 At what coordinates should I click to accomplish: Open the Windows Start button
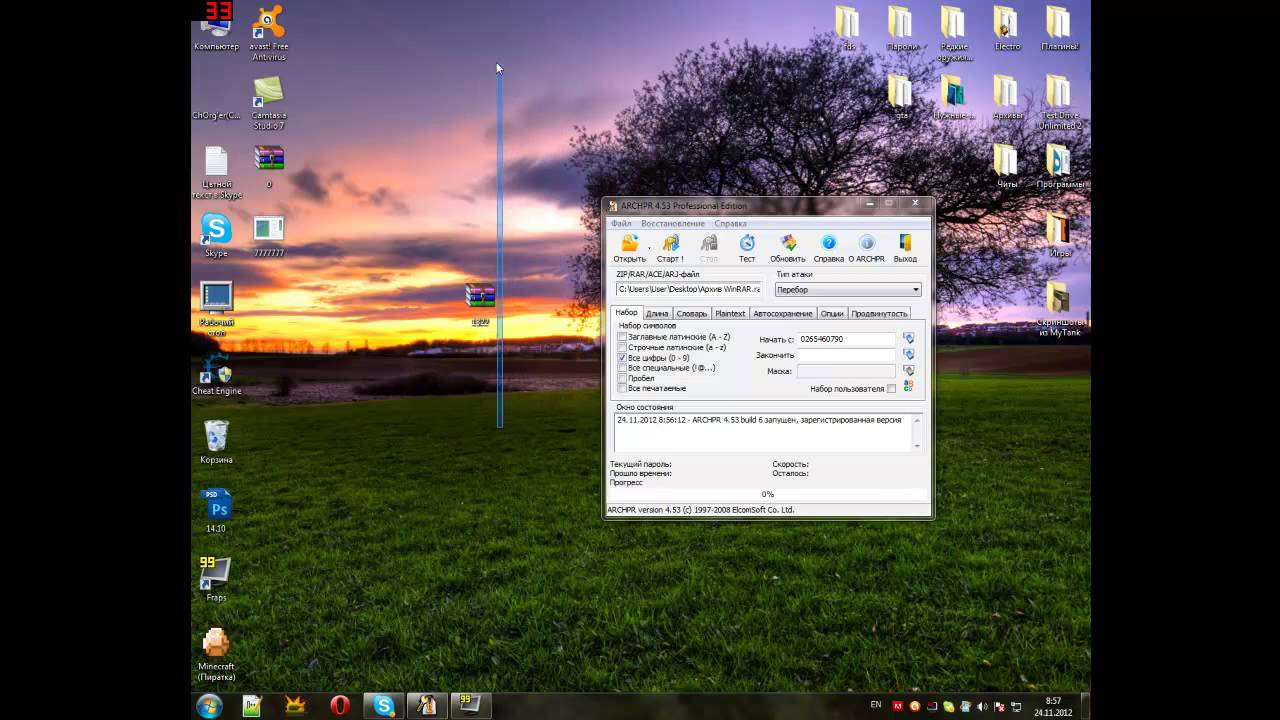pyautogui.click(x=210, y=705)
